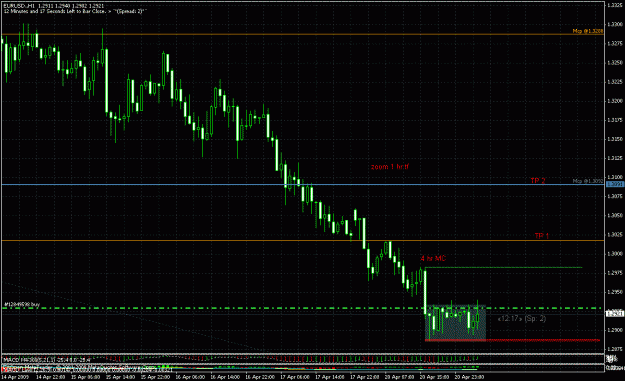The image size is (625, 381).
Task: Click the '20 Apr 23:00' time label
Action: (469, 377)
